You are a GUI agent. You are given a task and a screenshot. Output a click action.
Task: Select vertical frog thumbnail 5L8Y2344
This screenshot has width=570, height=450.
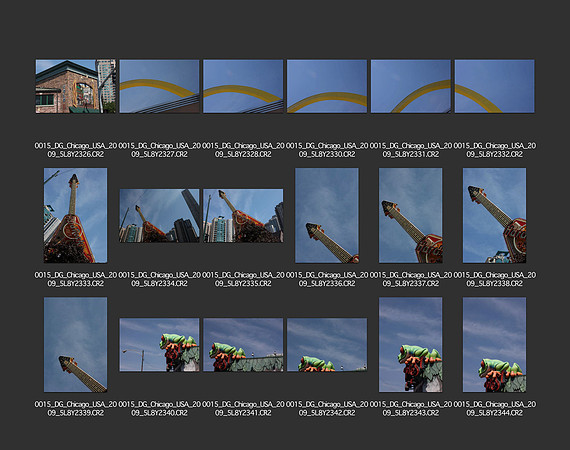(x=494, y=345)
